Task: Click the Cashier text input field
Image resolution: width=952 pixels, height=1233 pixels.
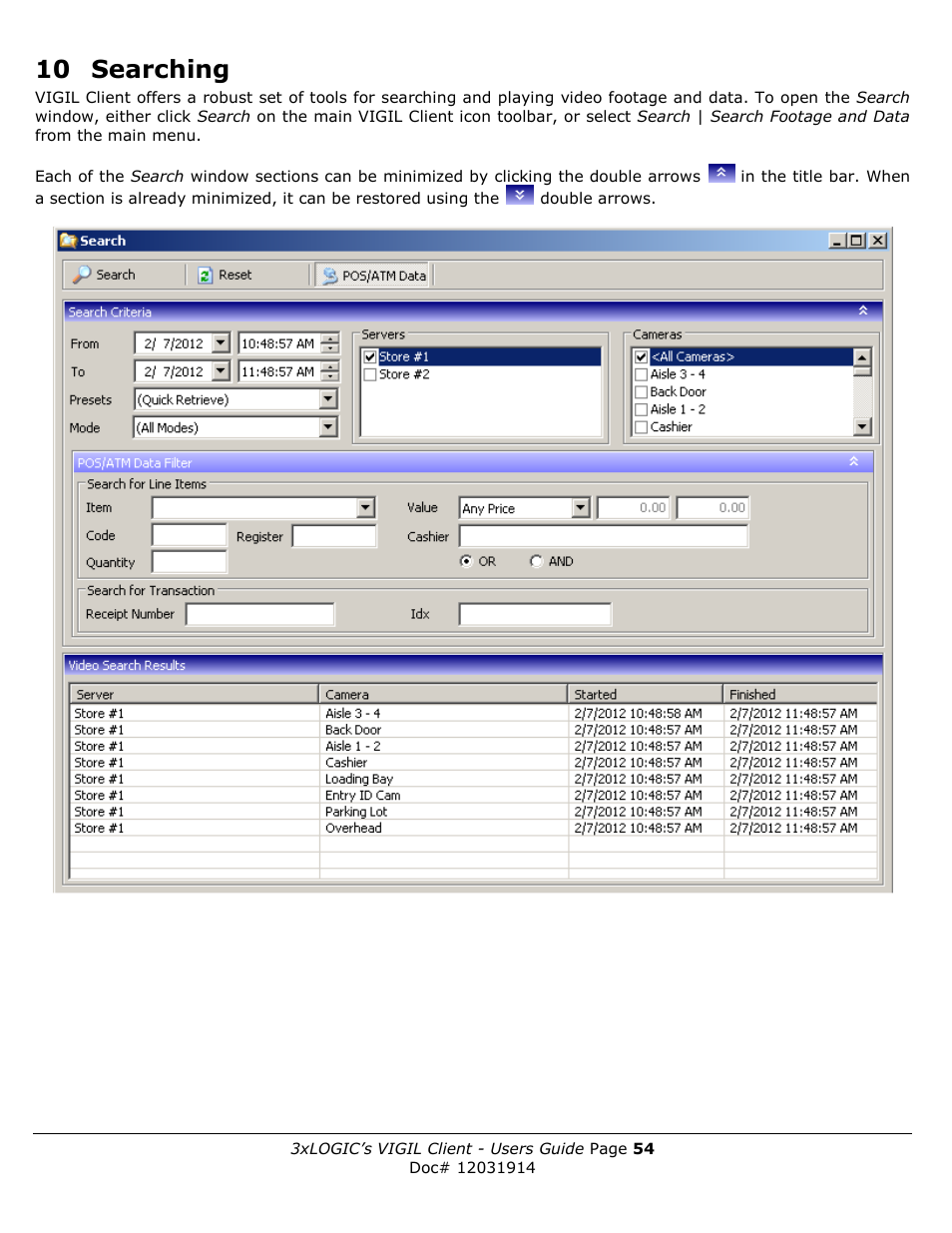Action: point(604,536)
